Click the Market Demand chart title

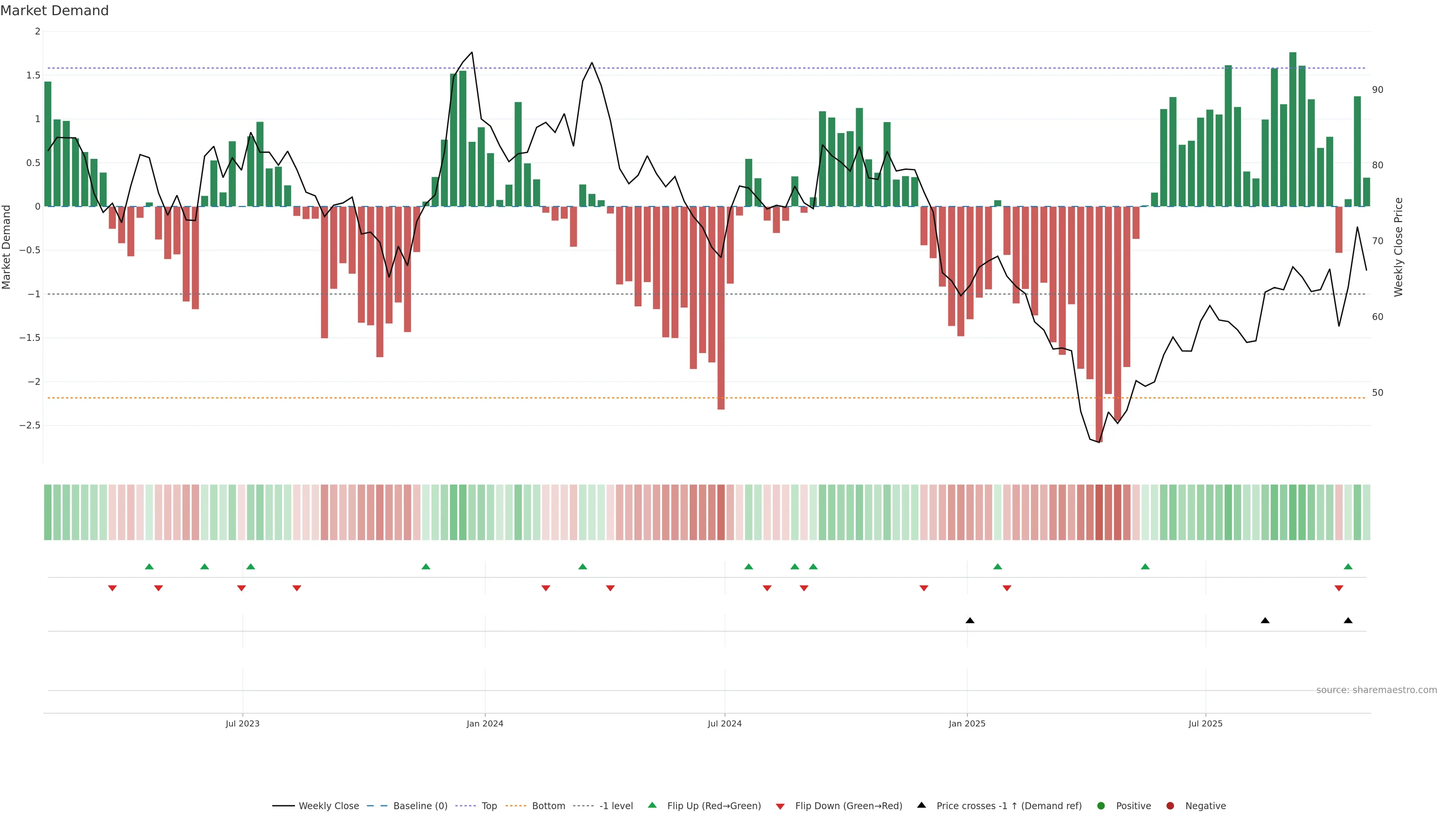tap(54, 11)
